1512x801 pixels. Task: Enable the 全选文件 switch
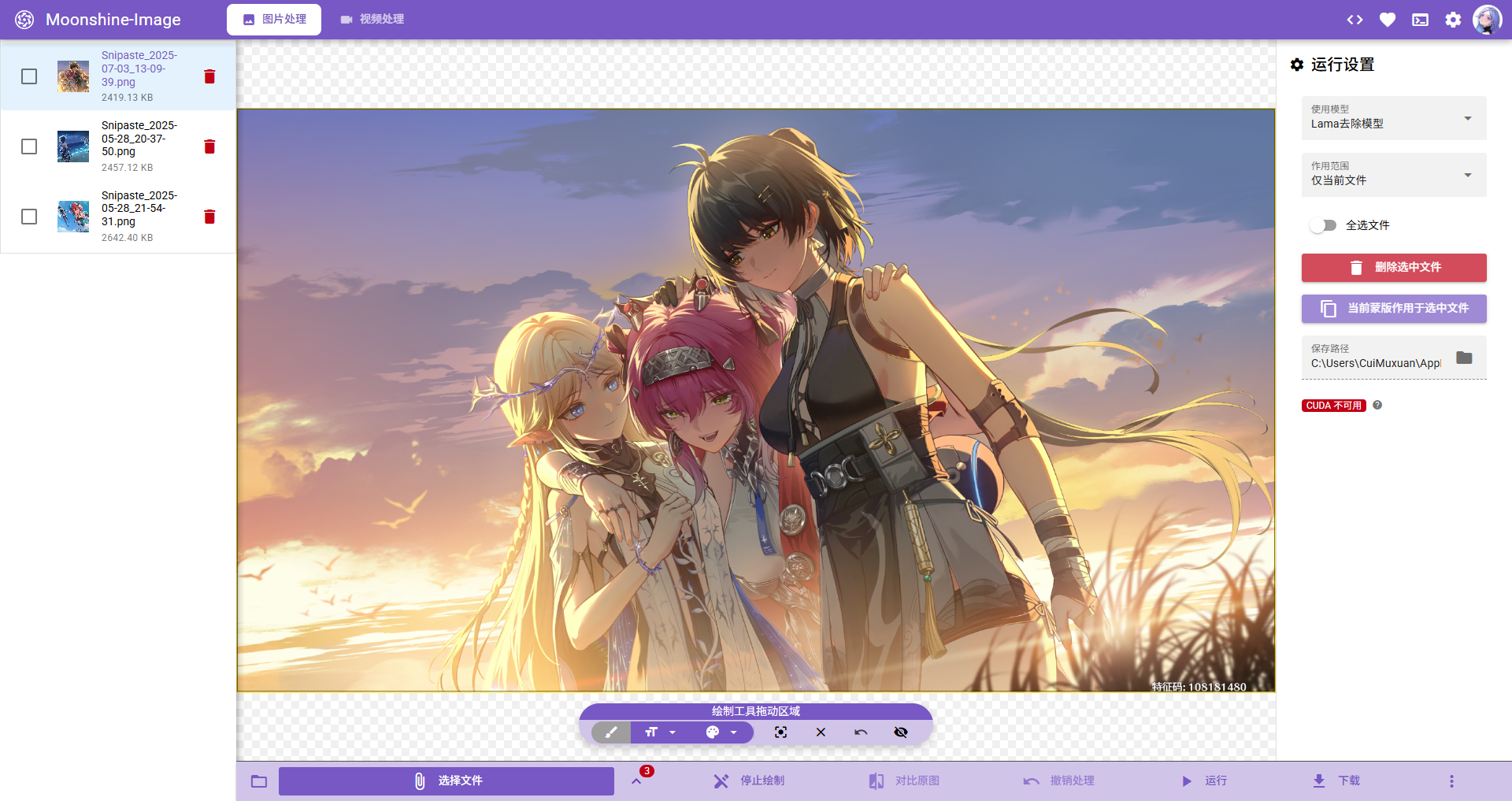1323,225
